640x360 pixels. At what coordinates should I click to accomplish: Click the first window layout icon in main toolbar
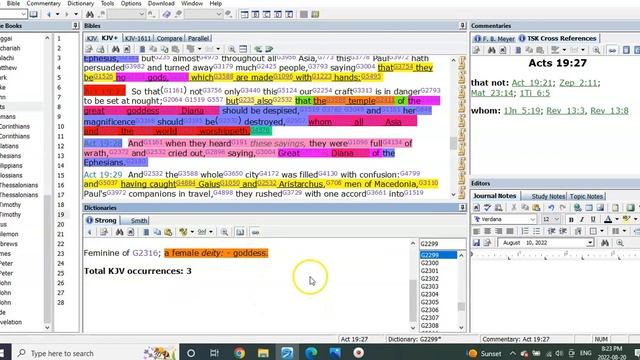[x=244, y=14]
